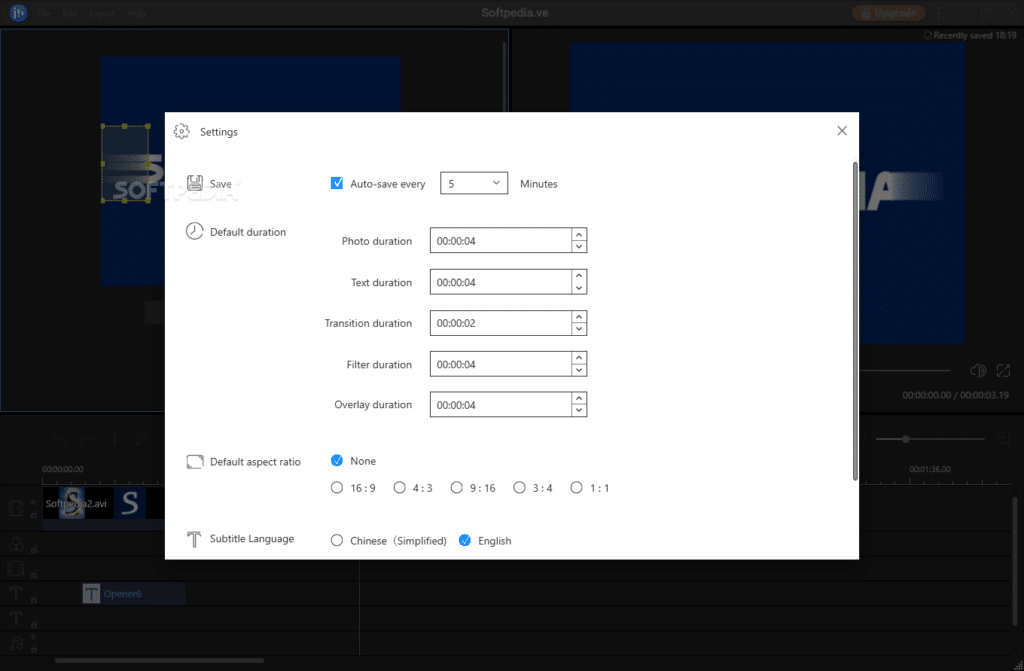Click the Default aspect ratio icon
The width and height of the screenshot is (1024, 671).
coord(195,462)
